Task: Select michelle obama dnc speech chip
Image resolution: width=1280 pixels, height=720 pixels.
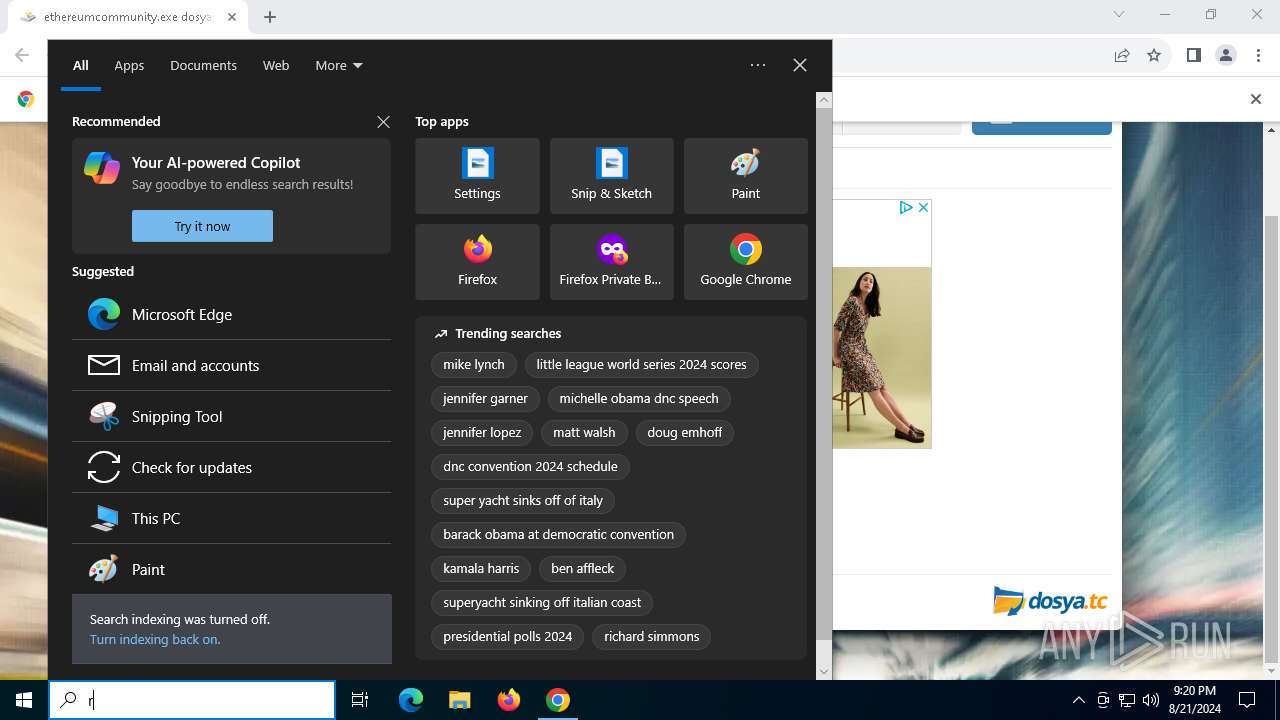Action: coord(639,399)
